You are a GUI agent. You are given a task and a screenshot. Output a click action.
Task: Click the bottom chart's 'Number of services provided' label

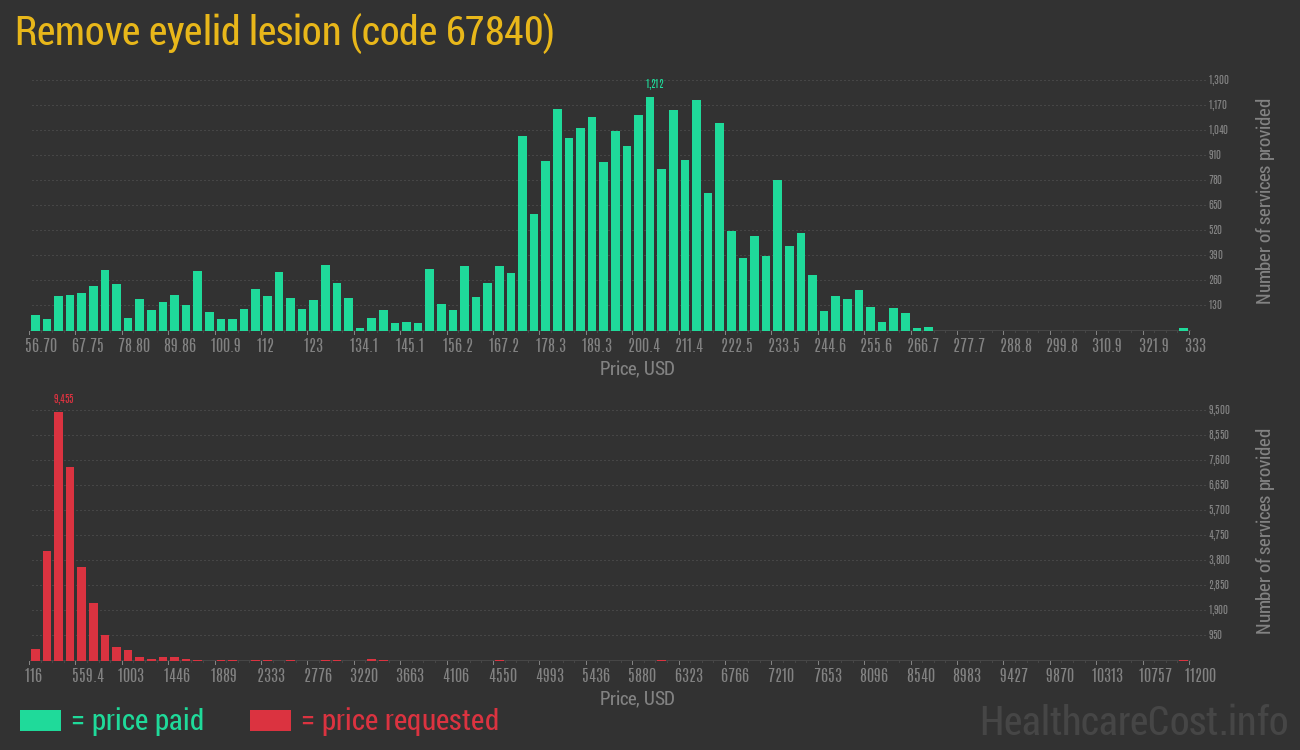[1264, 531]
